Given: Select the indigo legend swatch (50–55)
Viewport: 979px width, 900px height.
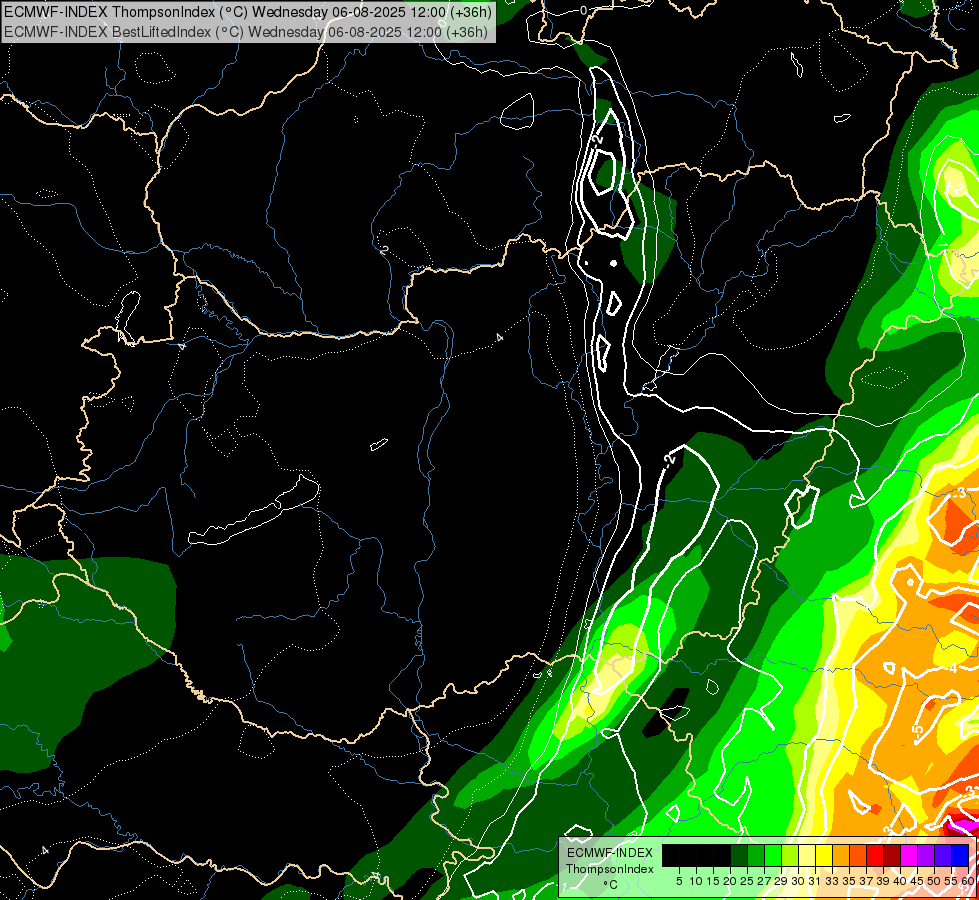Looking at the screenshot, I should (x=943, y=856).
